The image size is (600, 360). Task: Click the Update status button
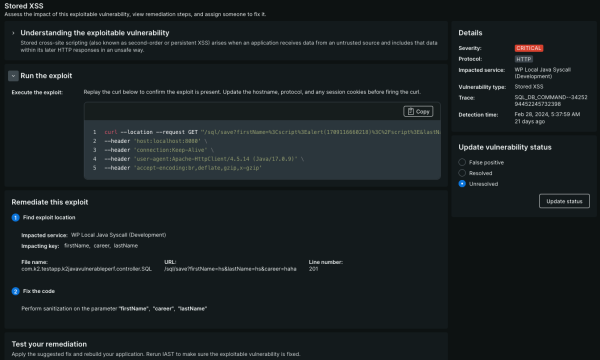(564, 201)
